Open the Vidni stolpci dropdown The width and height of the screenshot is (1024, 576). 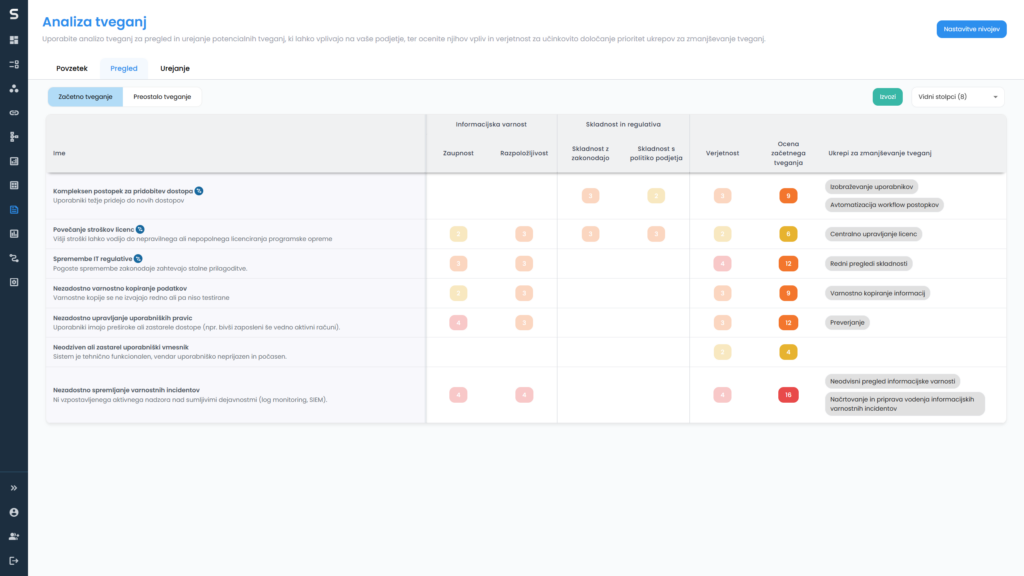click(x=957, y=97)
